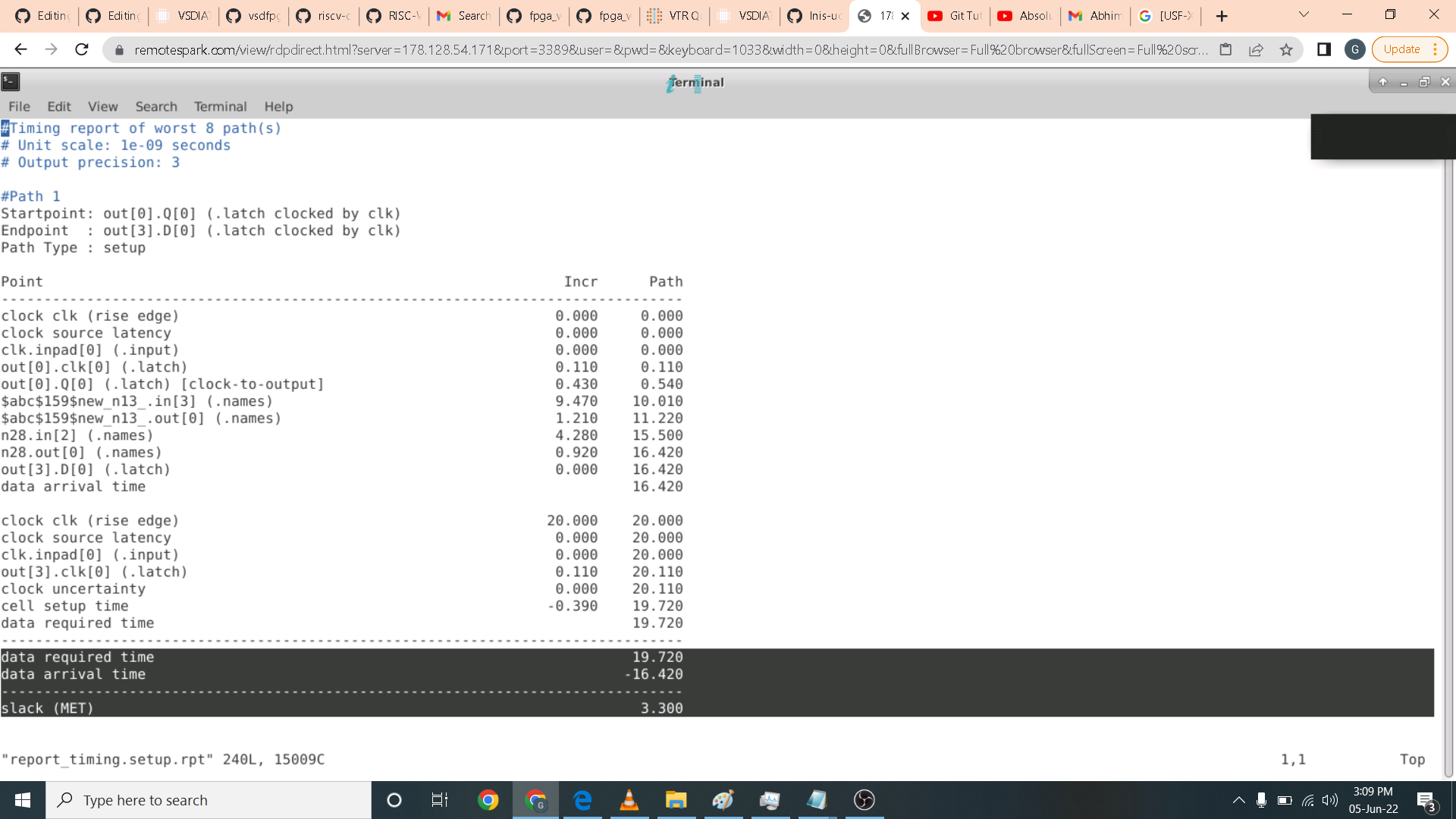Open File Explorer from taskbar

(x=676, y=800)
